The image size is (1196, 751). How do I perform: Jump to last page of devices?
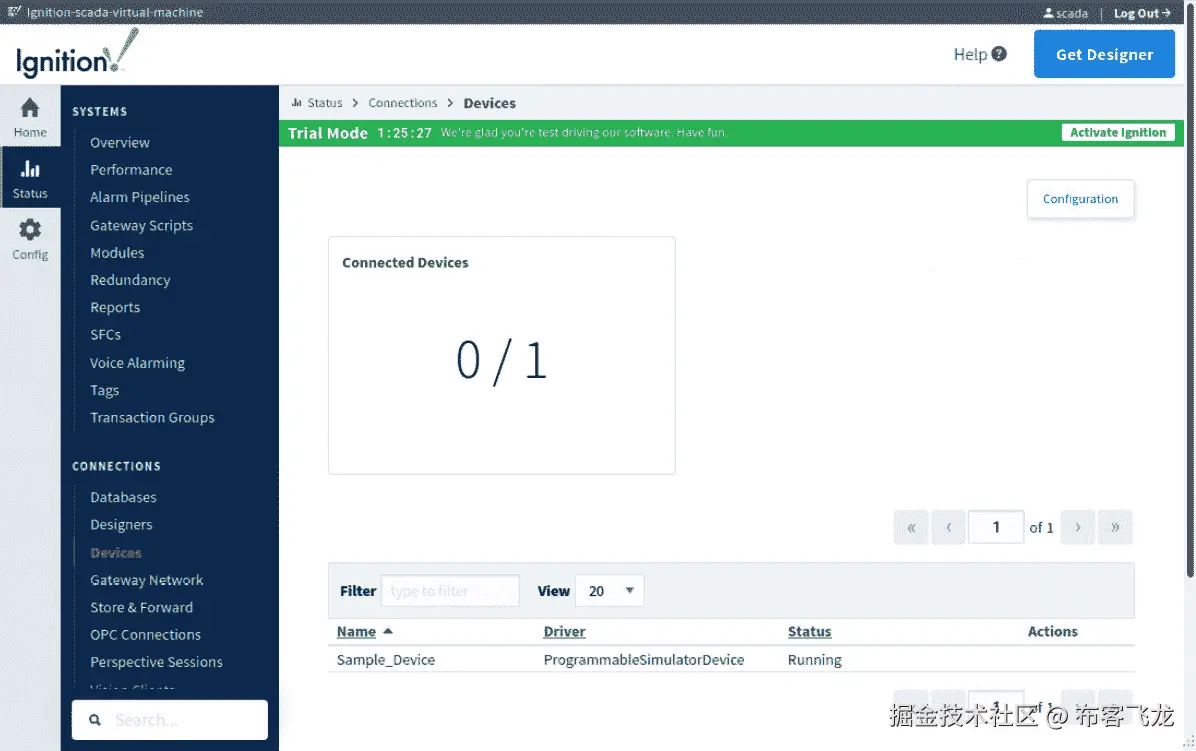point(1115,527)
